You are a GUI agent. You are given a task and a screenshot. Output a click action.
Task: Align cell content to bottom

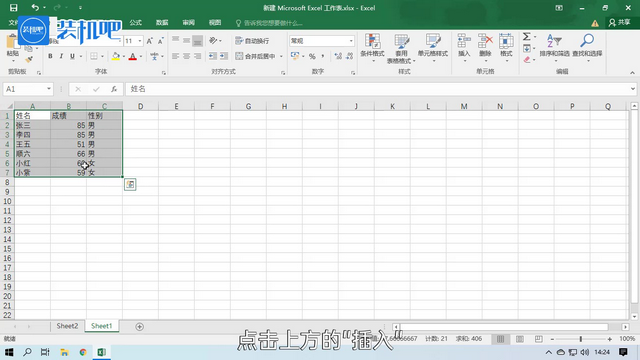pyautogui.click(x=198, y=40)
